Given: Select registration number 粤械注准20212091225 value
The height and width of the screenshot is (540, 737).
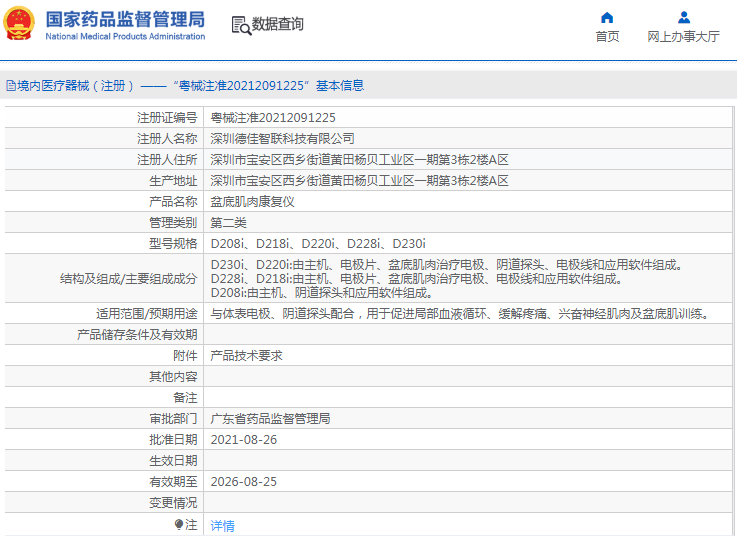Looking at the screenshot, I should [x=273, y=117].
